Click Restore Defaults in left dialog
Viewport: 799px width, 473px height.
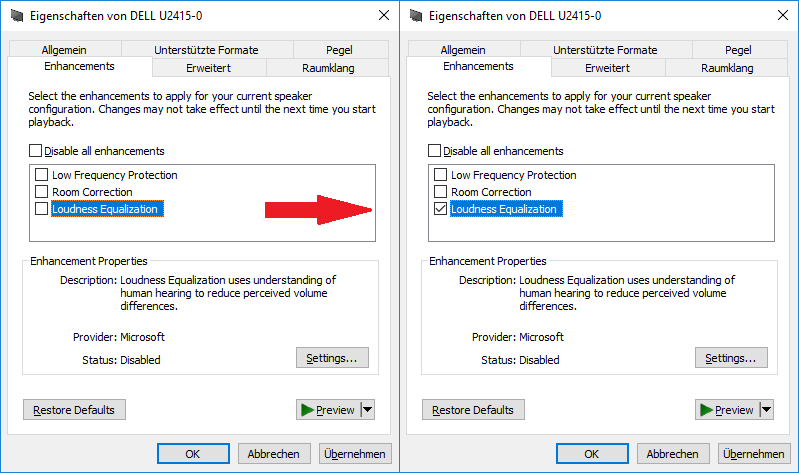74,410
